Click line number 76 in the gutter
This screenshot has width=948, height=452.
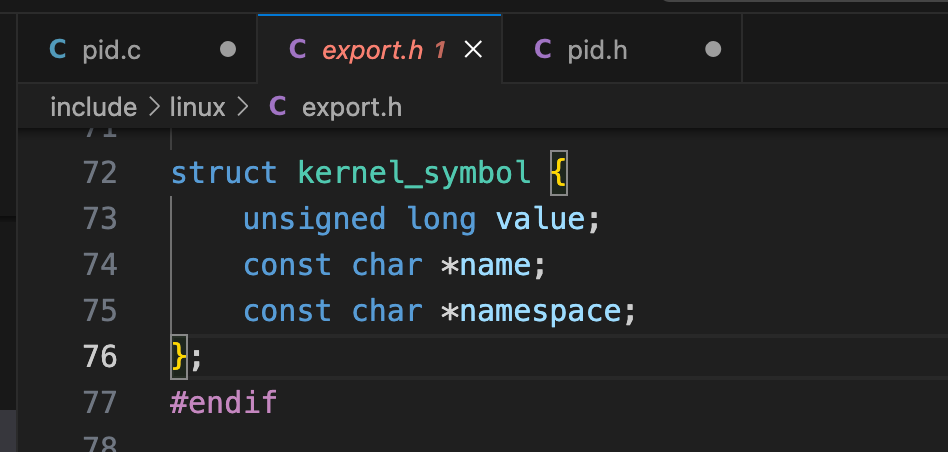point(99,356)
